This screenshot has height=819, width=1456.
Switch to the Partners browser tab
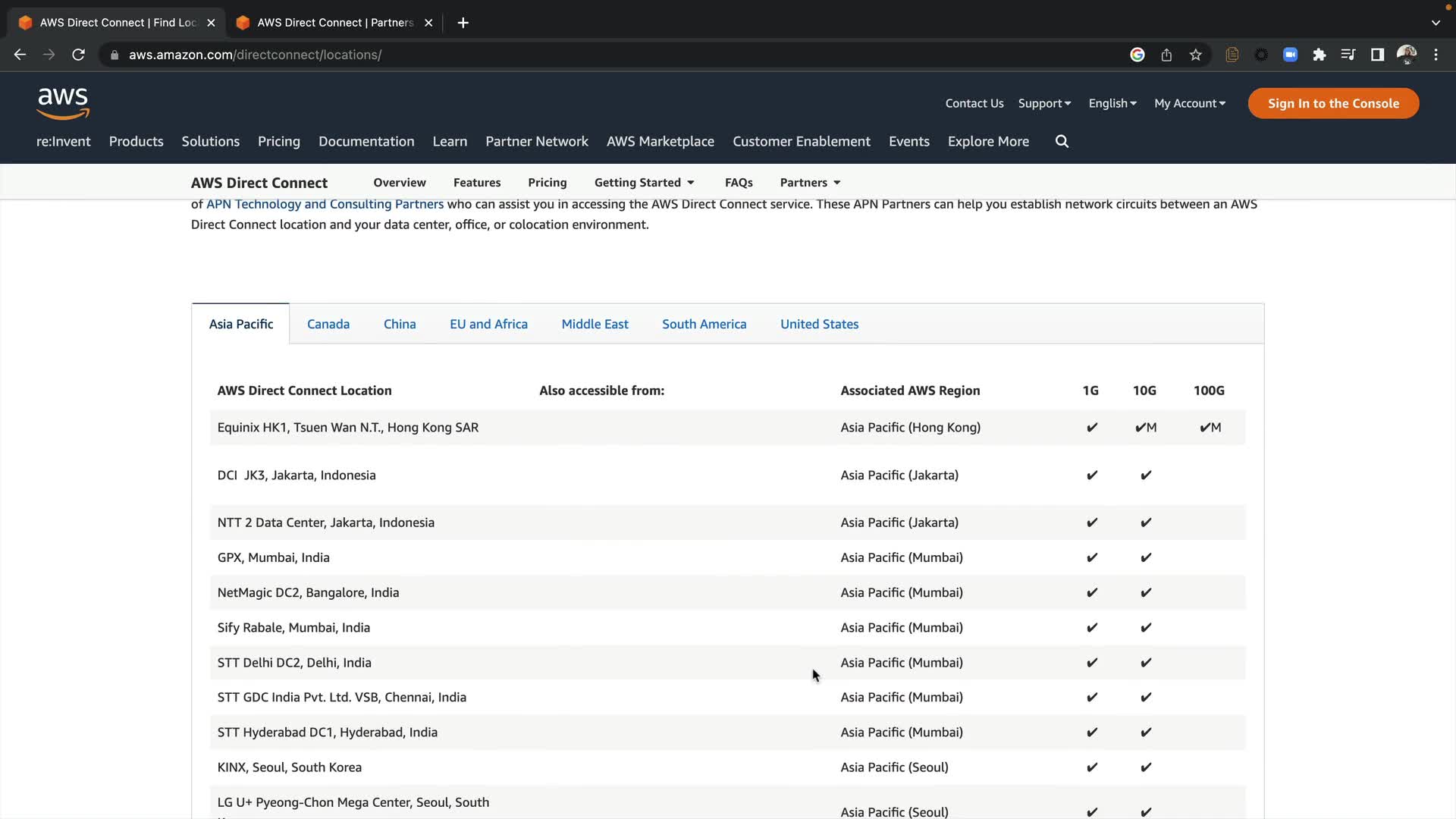pyautogui.click(x=334, y=23)
